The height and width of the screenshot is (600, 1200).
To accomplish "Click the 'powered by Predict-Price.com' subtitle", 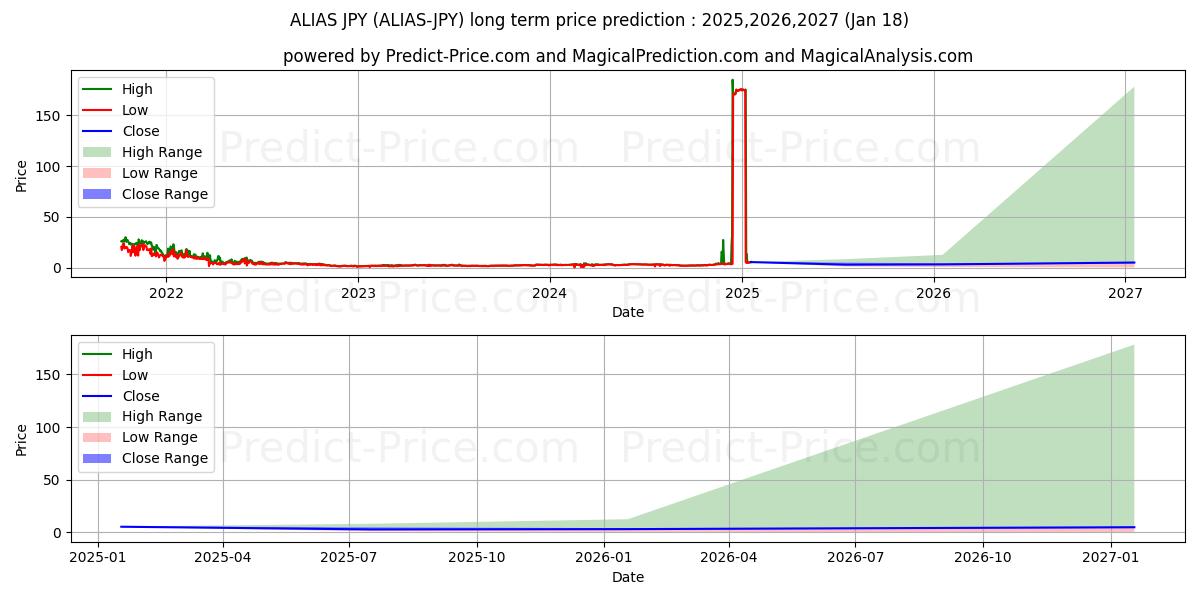I will 627,56.
